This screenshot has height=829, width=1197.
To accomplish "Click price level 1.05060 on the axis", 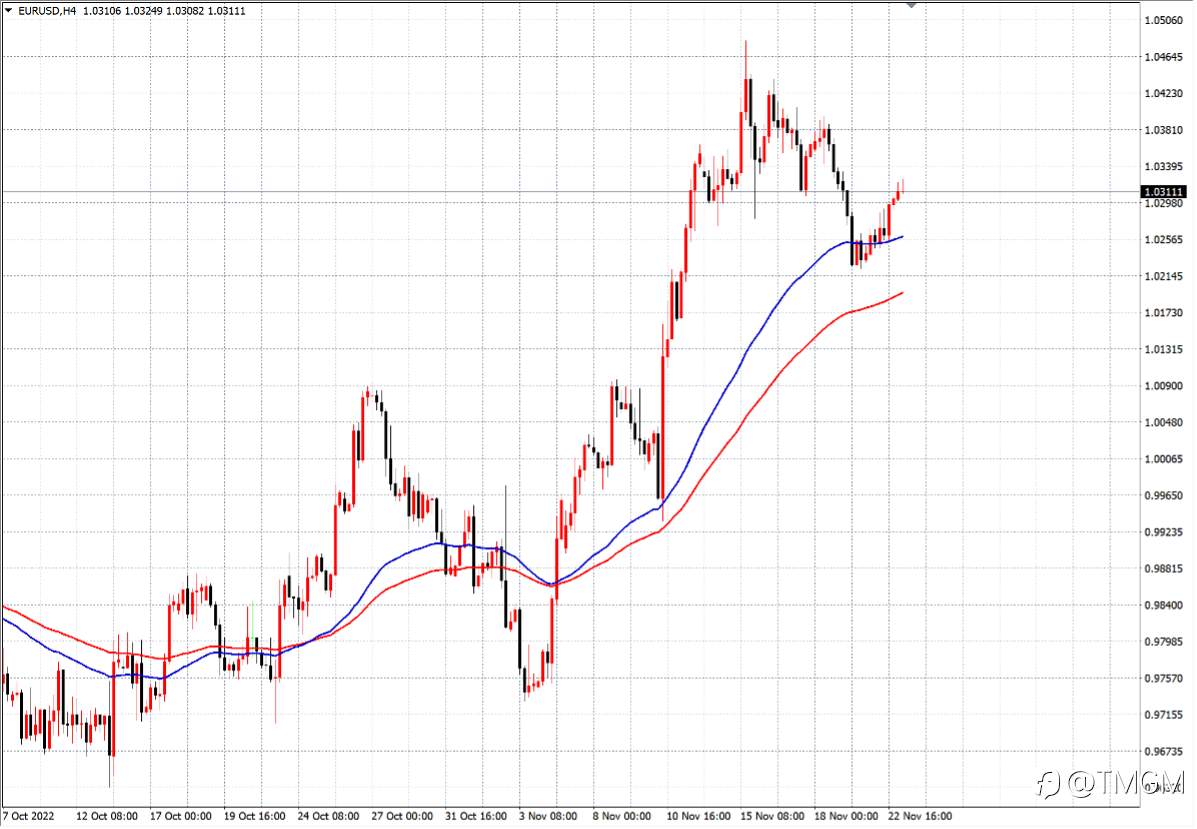I will pyautogui.click(x=1163, y=20).
